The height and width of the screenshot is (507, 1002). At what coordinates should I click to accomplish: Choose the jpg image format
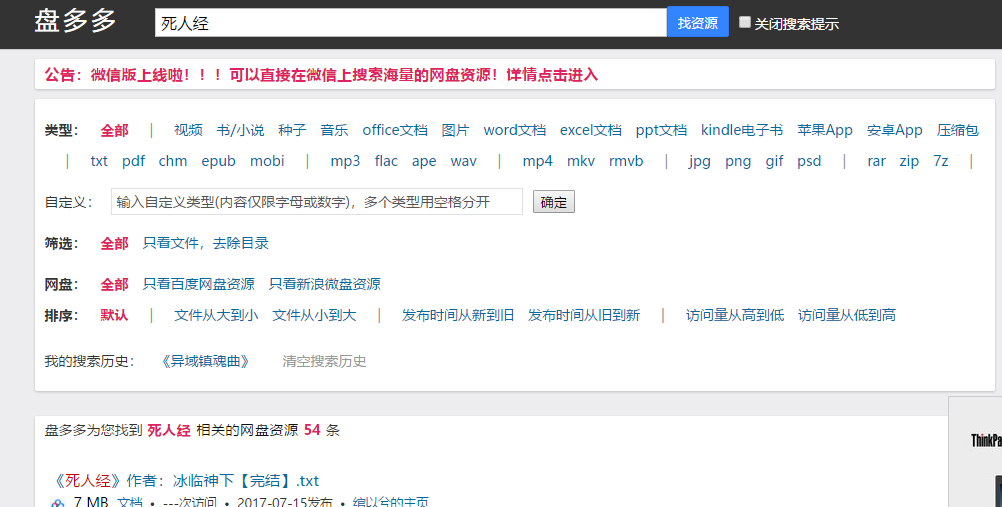pyautogui.click(x=700, y=161)
